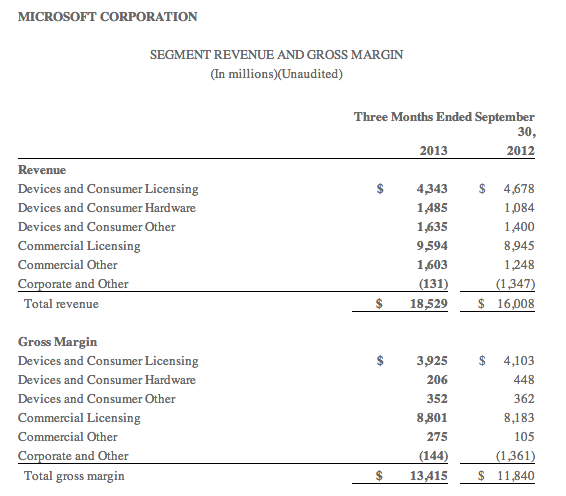This screenshot has width=566, height=496.
Task: Select the gross margin value 3,925
Action: [x=432, y=361]
